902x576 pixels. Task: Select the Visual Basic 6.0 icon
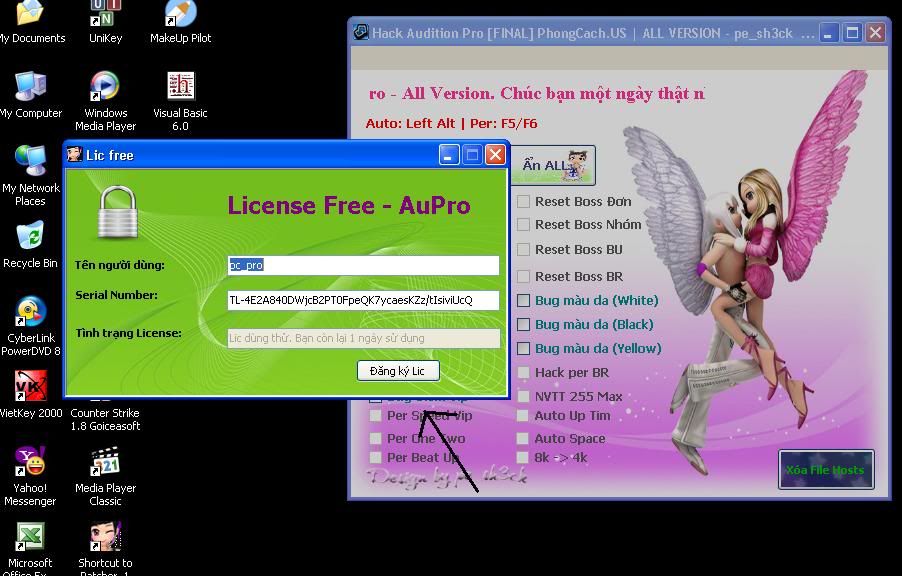[181, 87]
